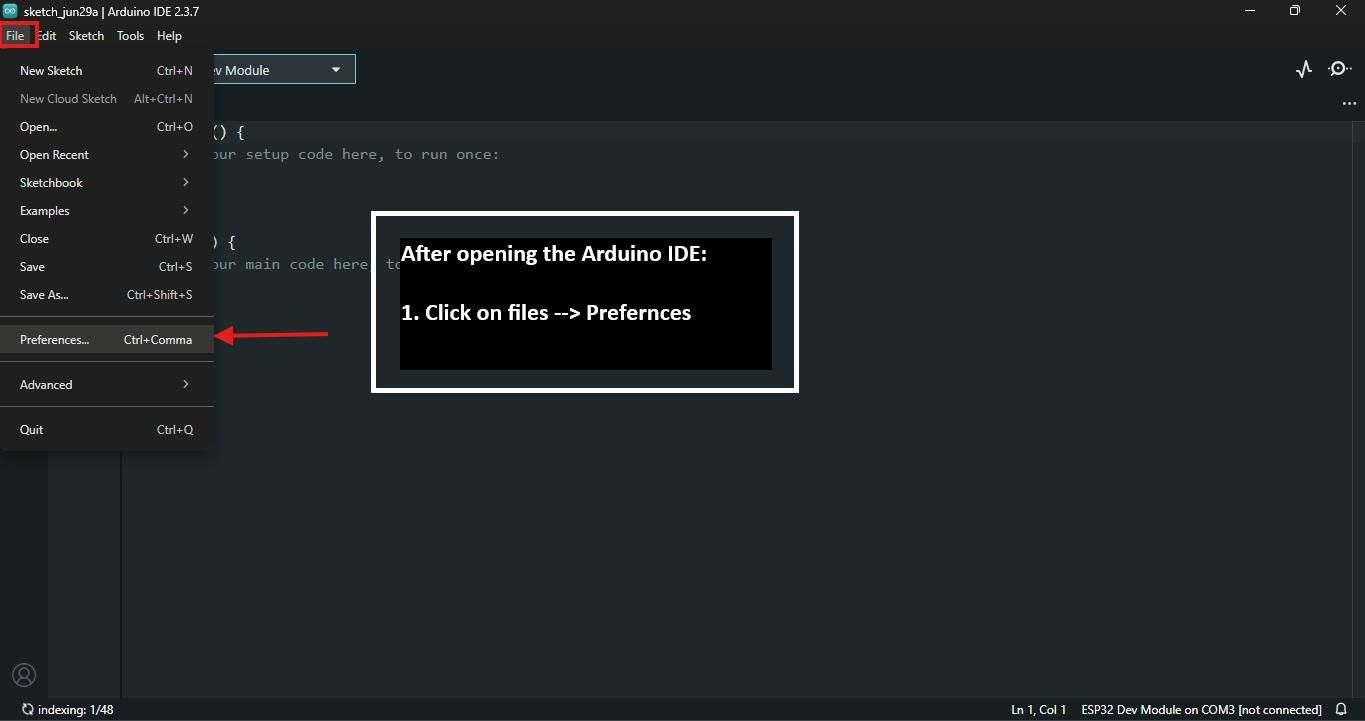Click the three-dots more options icon
Viewport: 1365px width, 721px height.
(x=1349, y=103)
